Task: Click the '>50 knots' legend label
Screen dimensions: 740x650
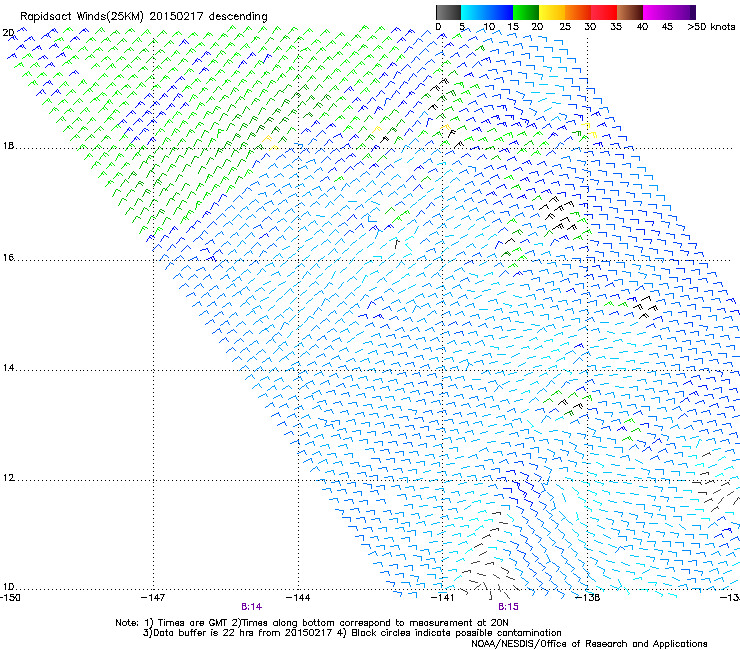Action: click(x=711, y=27)
